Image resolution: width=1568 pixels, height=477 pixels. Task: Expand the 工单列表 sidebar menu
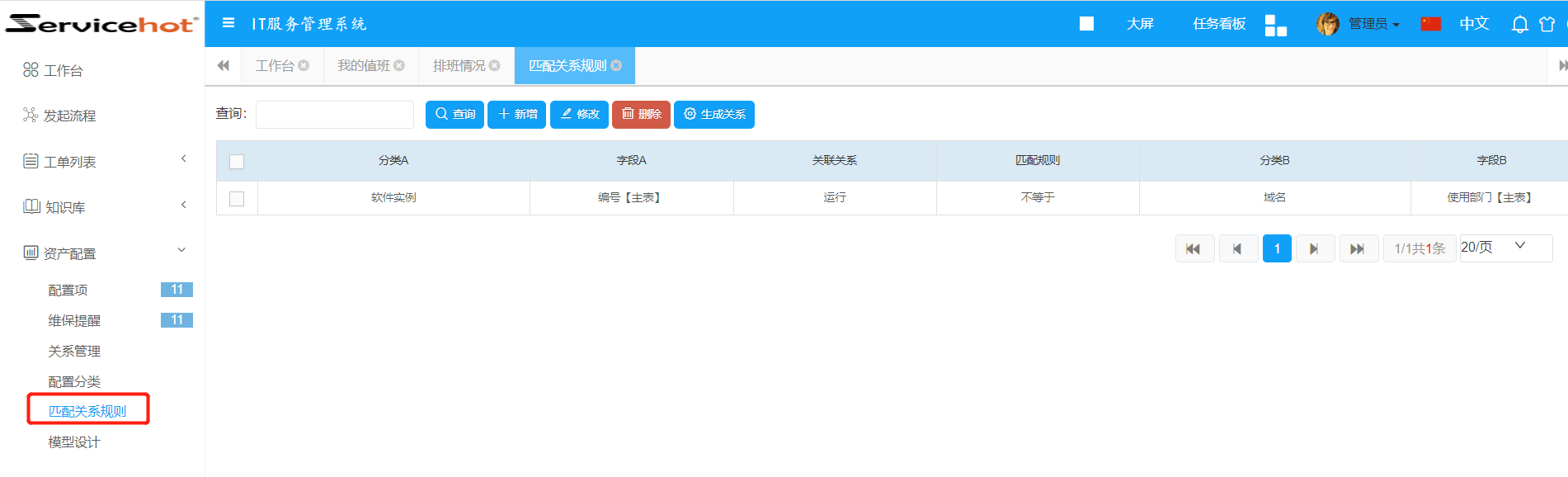pos(105,162)
